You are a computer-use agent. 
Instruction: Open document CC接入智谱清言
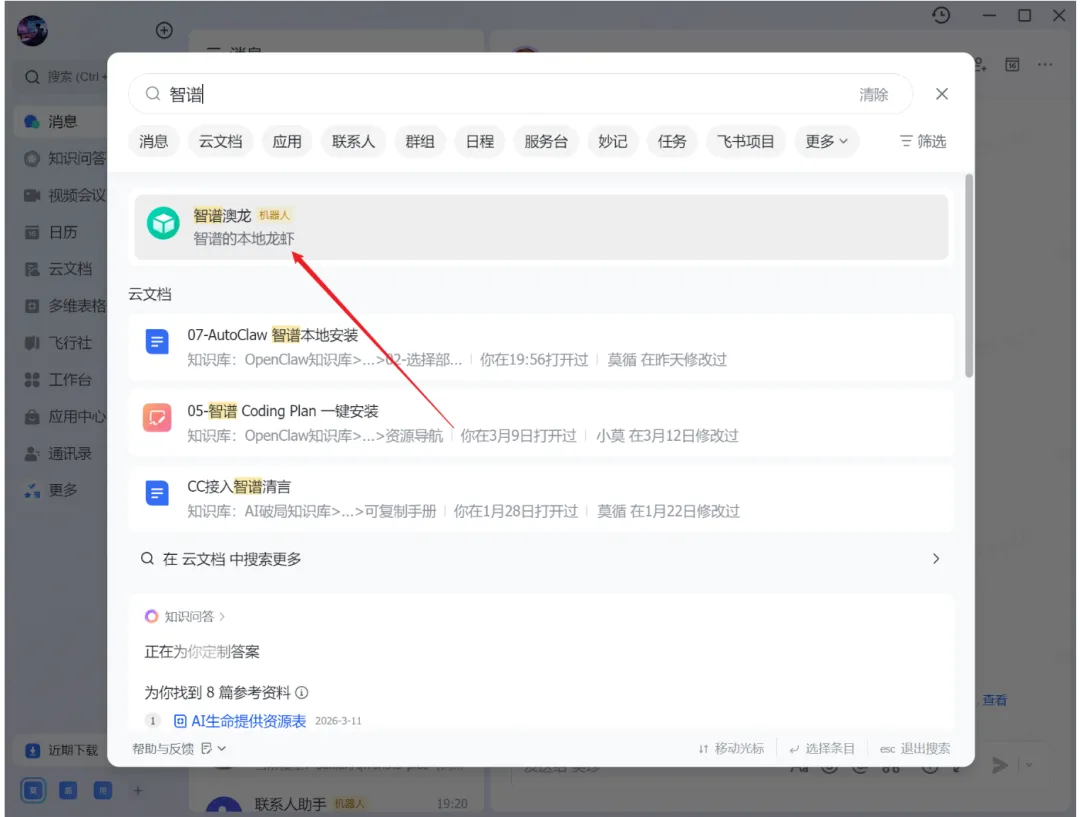click(x=541, y=498)
